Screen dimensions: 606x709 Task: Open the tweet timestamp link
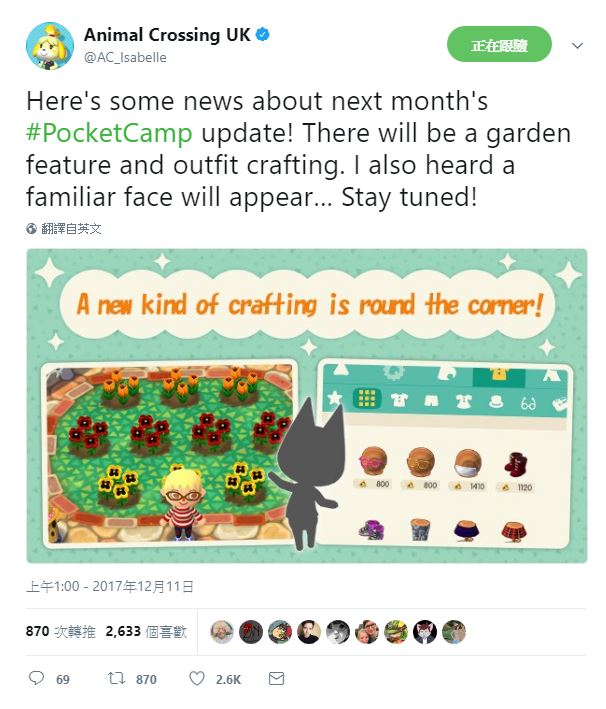pos(110,586)
